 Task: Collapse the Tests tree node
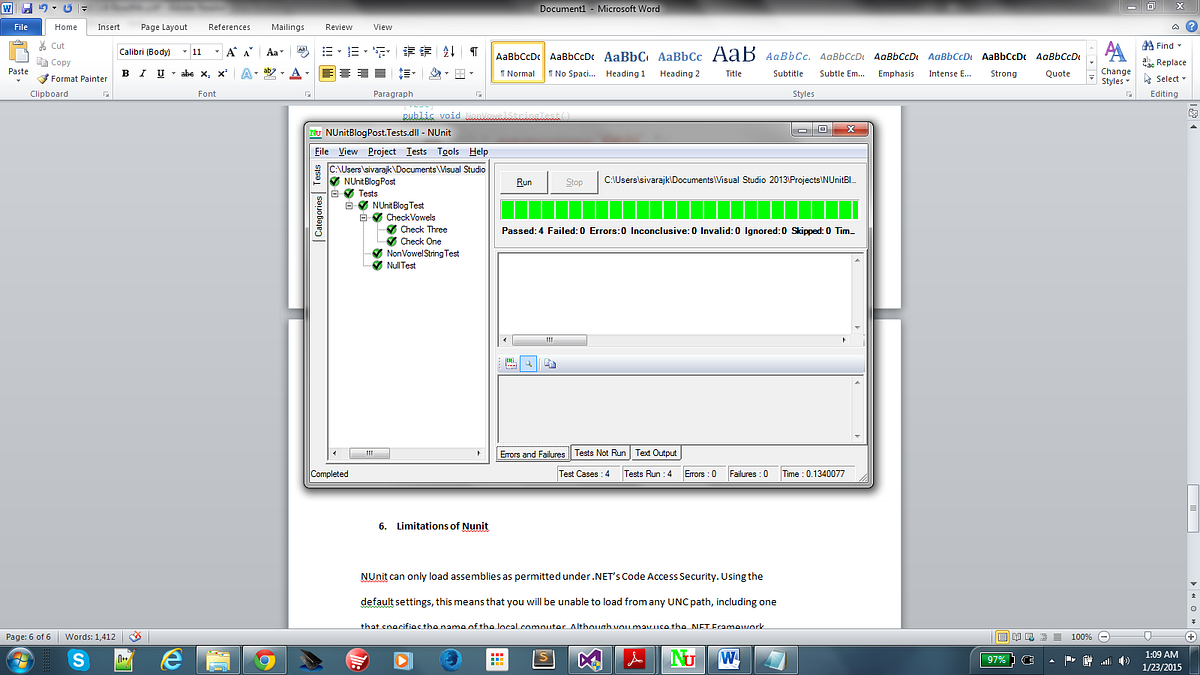pos(336,194)
